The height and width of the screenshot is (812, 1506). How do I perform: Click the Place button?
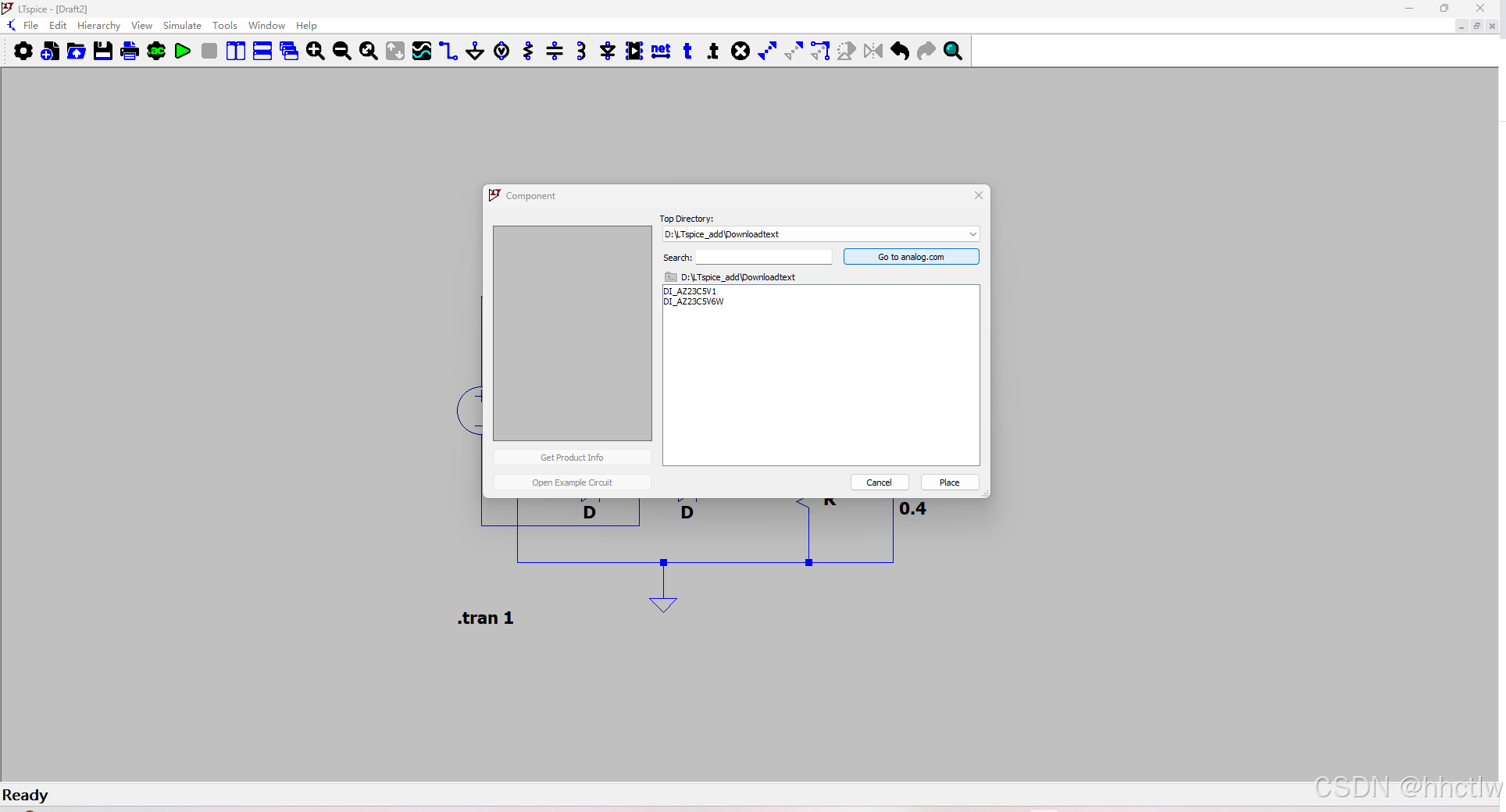point(950,483)
